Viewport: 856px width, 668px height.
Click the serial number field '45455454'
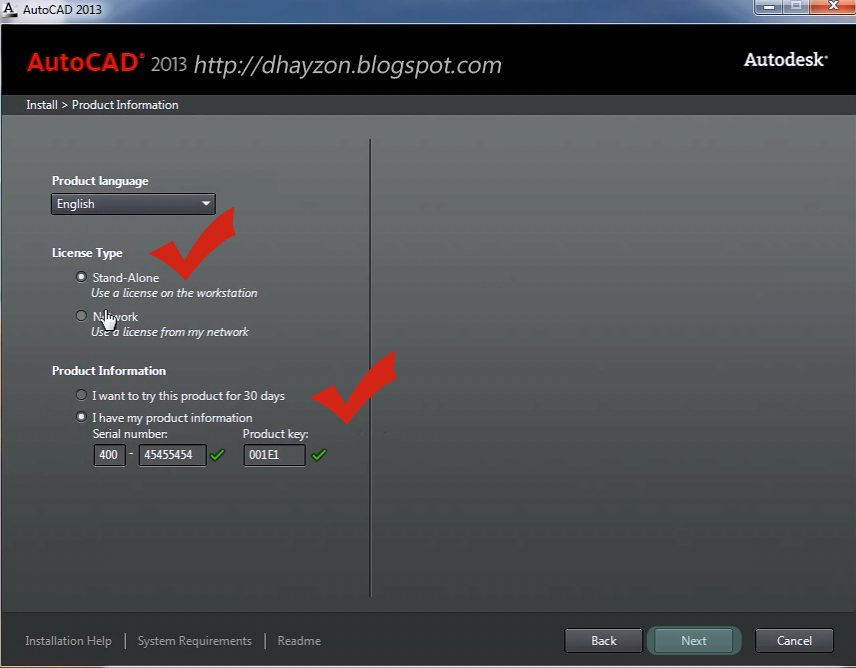click(173, 455)
